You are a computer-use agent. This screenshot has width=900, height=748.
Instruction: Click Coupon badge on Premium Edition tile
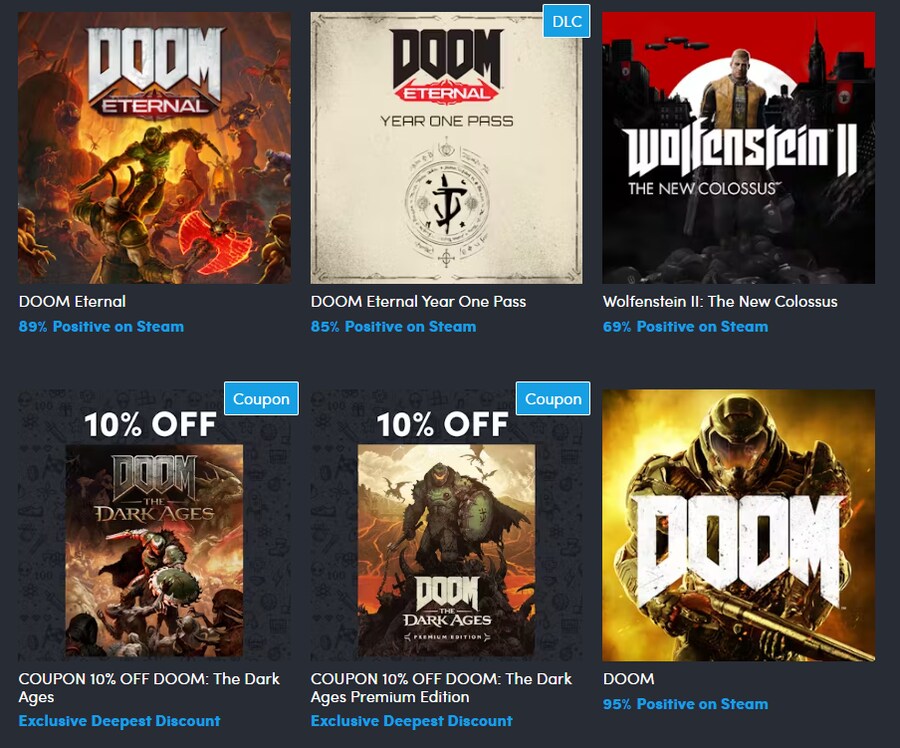(x=553, y=398)
